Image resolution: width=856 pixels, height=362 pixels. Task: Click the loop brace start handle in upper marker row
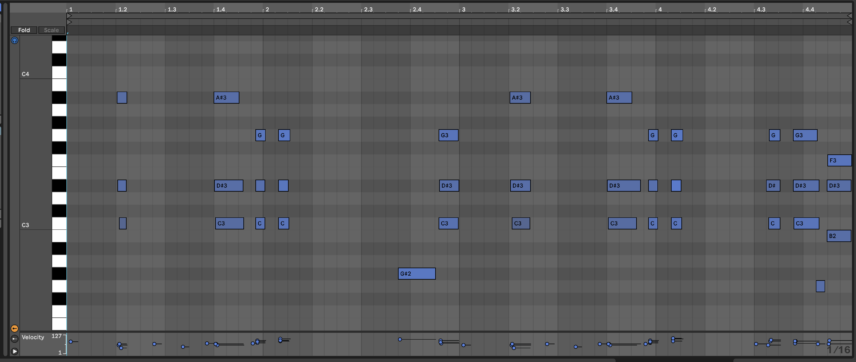pyautogui.click(x=69, y=16)
